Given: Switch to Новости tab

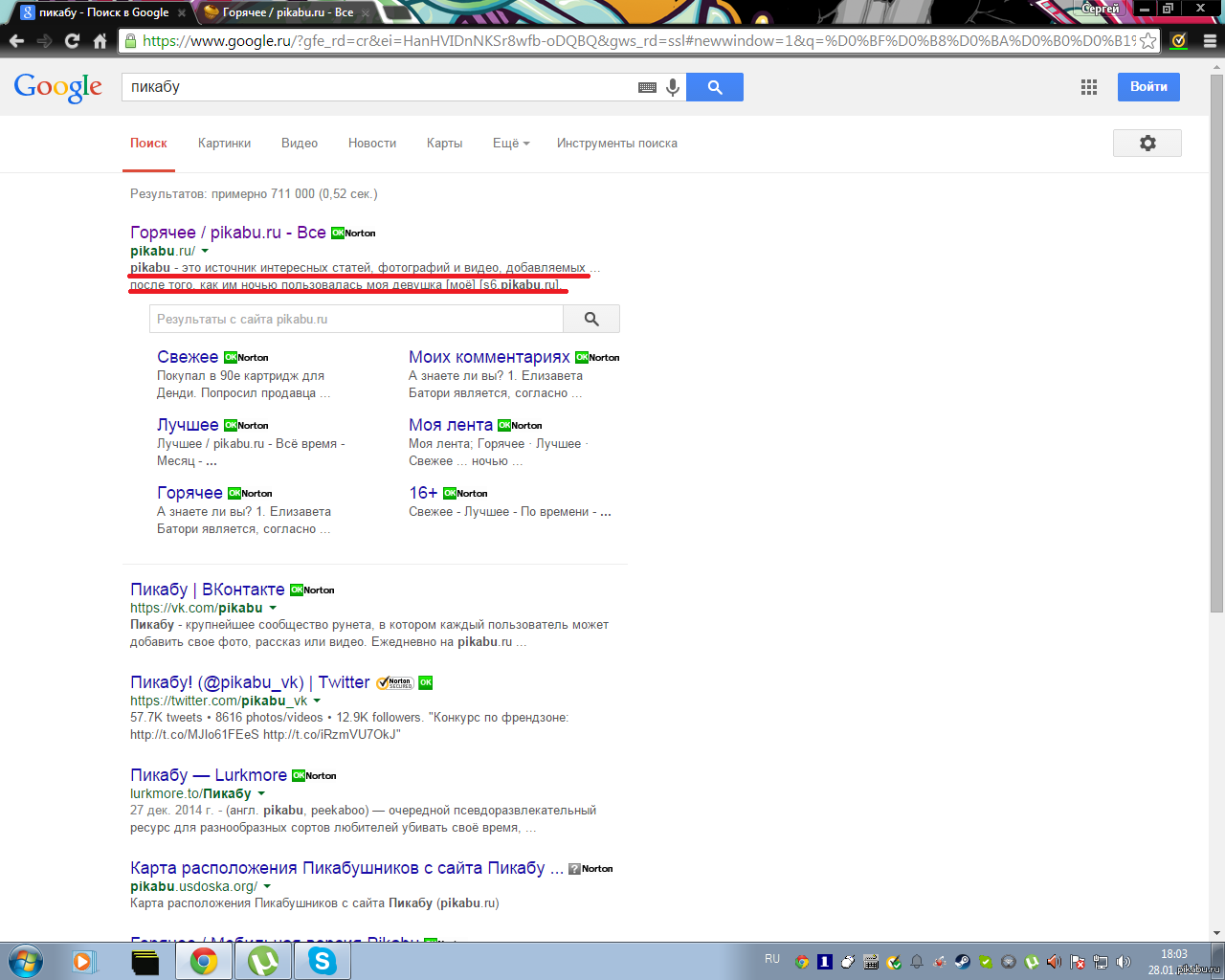Looking at the screenshot, I should point(372,144).
